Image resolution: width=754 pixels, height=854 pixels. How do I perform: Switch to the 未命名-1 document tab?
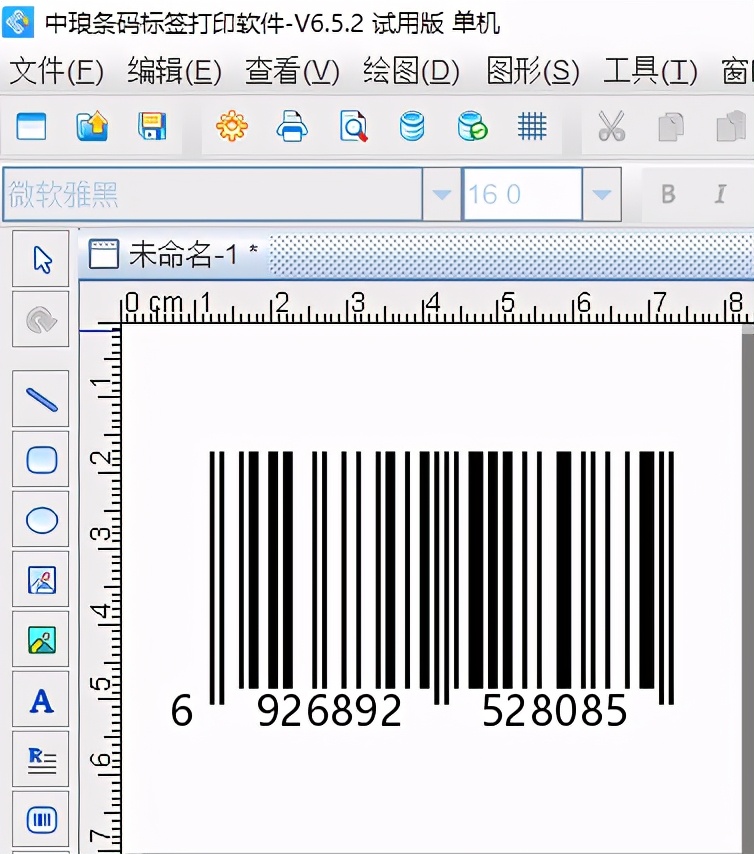[x=174, y=254]
